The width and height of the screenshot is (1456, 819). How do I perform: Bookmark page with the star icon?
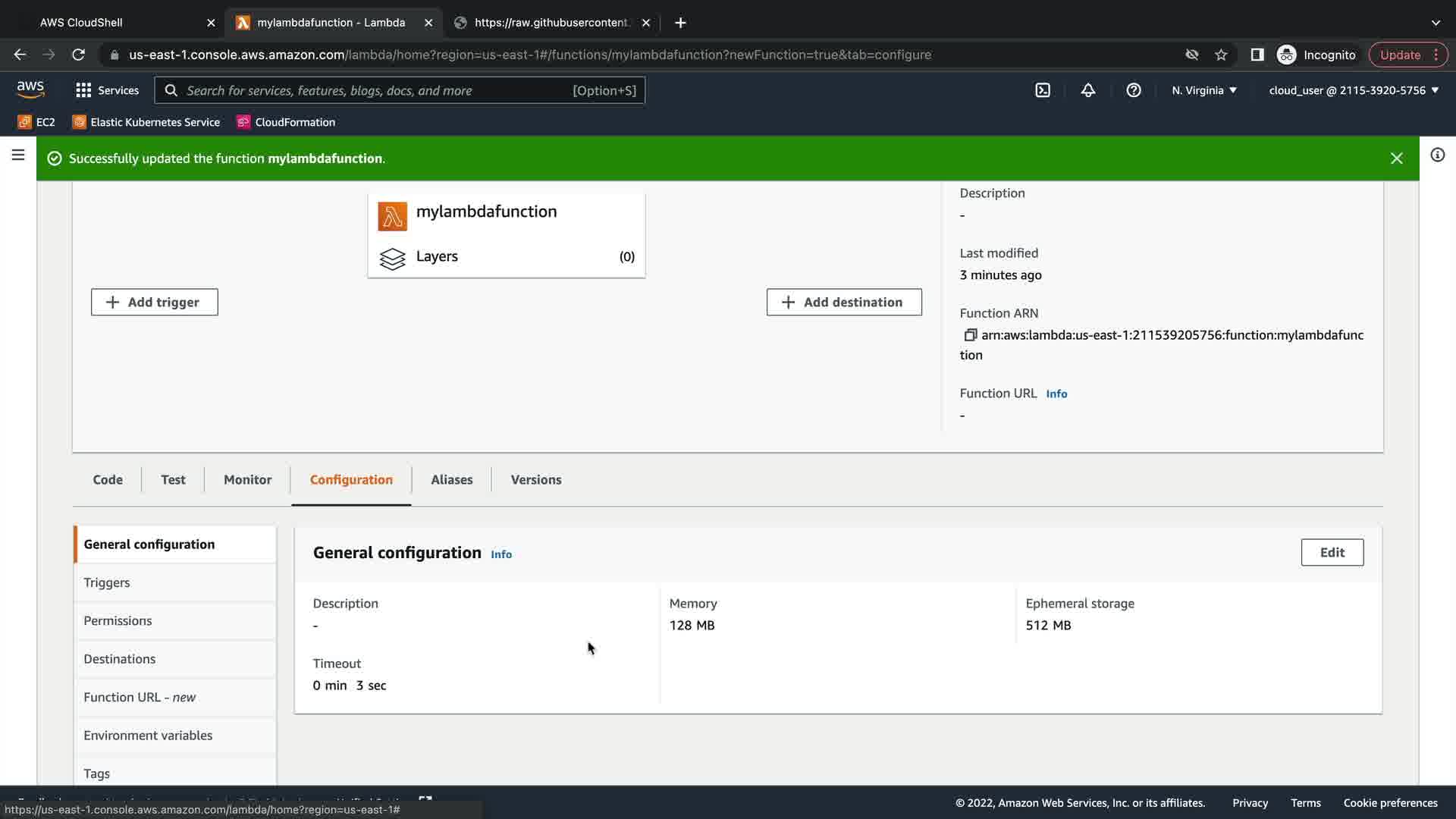pyautogui.click(x=1221, y=55)
